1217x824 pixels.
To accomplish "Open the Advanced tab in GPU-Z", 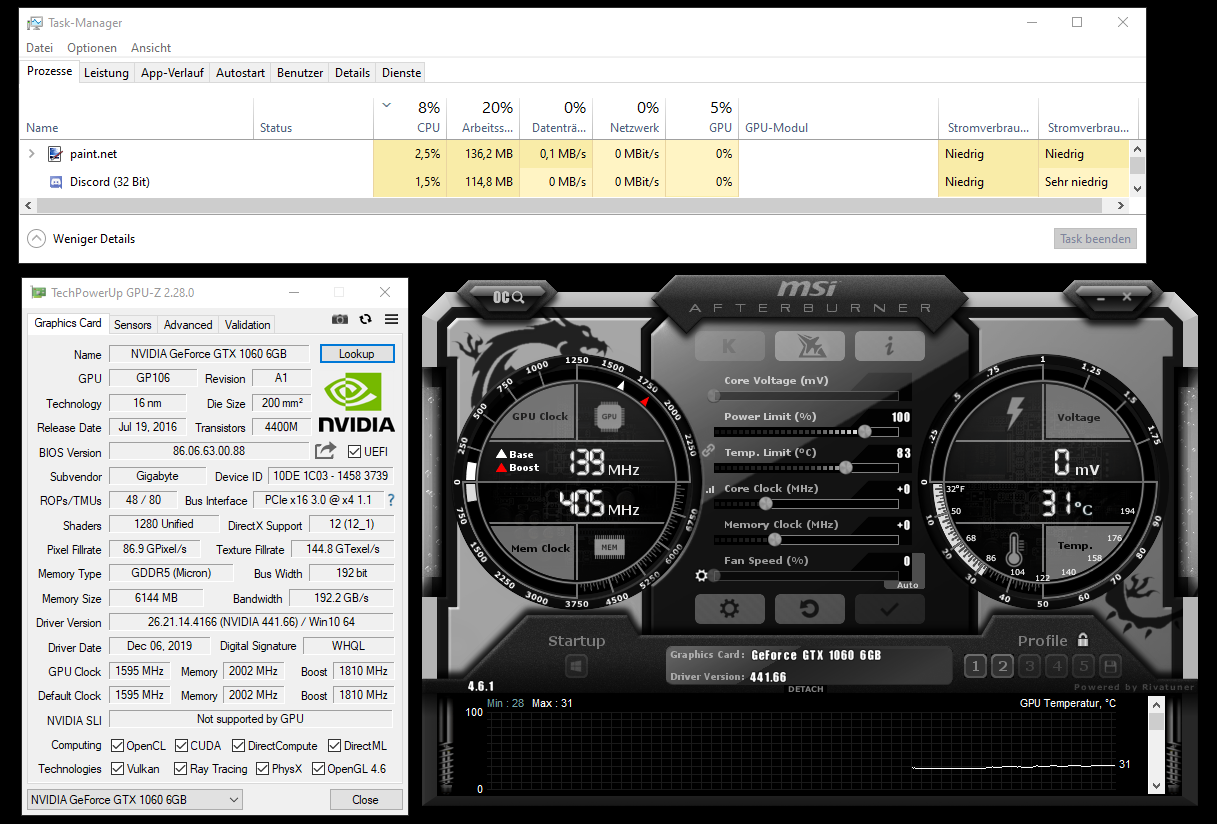I will (188, 325).
